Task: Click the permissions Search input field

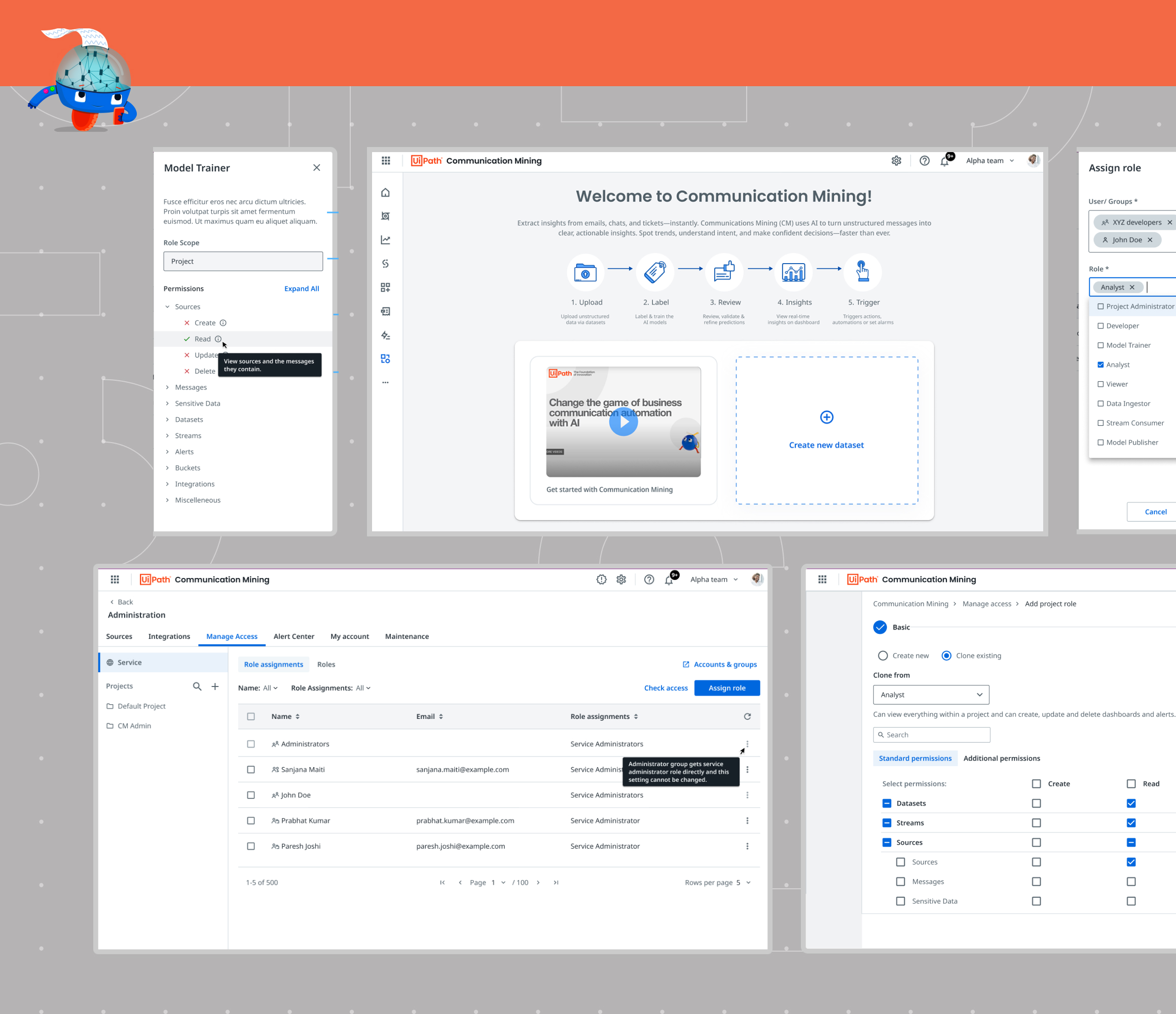Action: click(x=931, y=735)
